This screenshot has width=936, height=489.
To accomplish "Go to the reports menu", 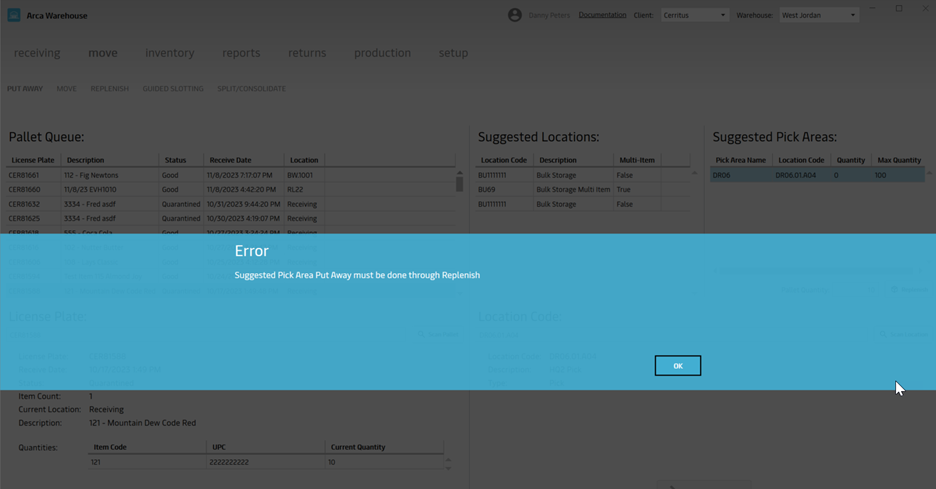I will tap(241, 53).
